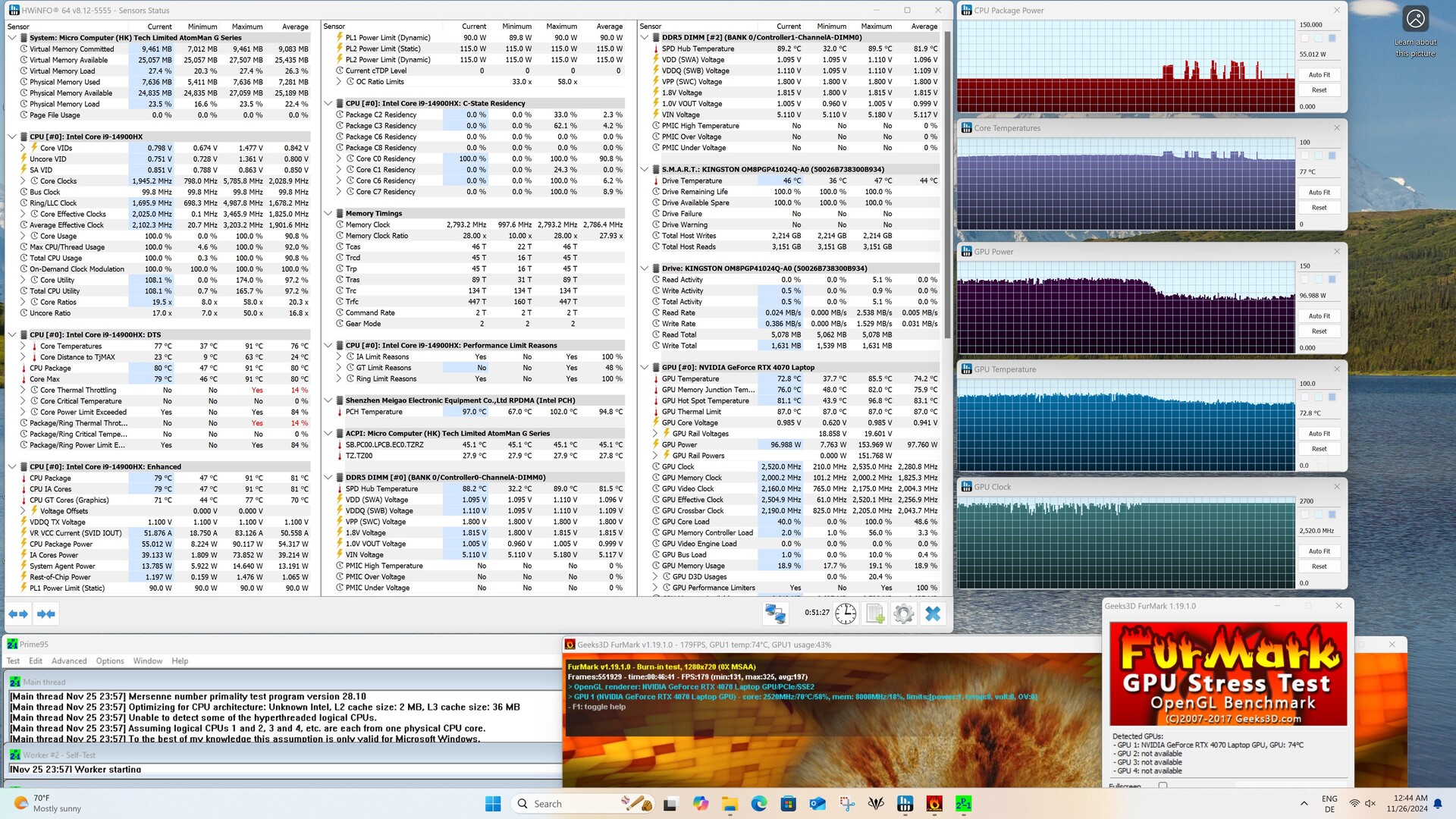Viewport: 1456px width, 819px height.
Task: Click Auto Fit on CPU Package Power graph
Action: coord(1319,74)
